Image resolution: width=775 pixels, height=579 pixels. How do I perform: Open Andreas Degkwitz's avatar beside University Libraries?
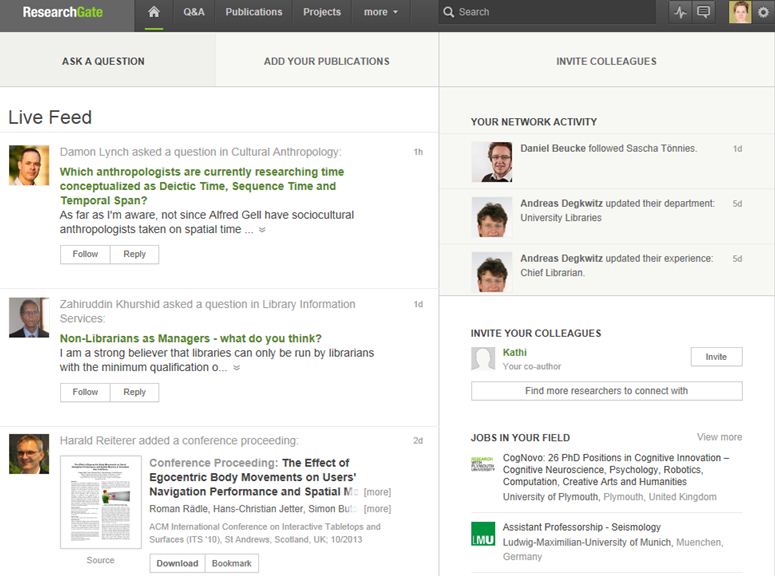492,217
